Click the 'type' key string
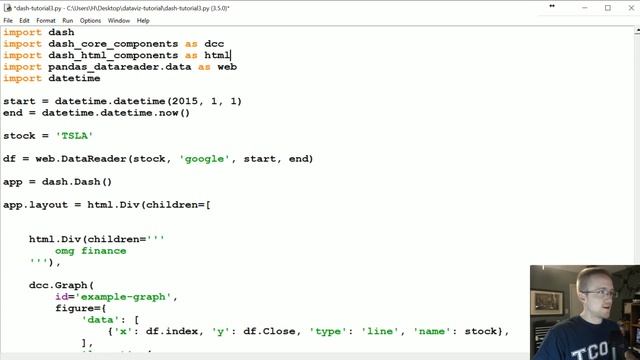640x360 pixels. coord(328,331)
